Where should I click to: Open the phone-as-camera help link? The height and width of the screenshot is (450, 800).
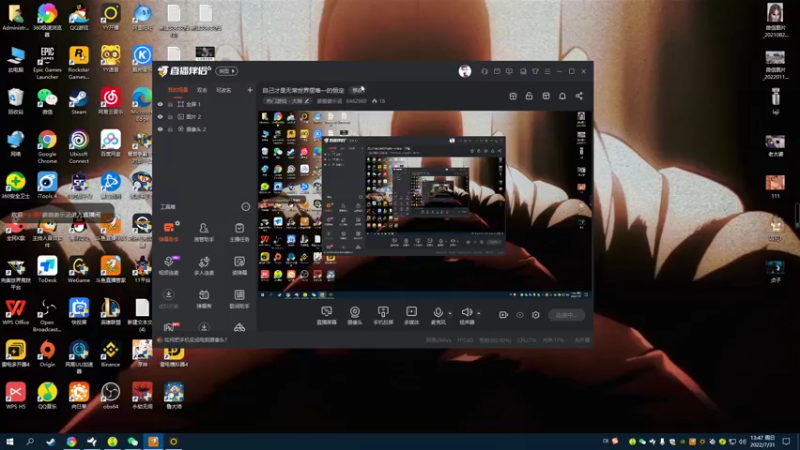[195, 340]
